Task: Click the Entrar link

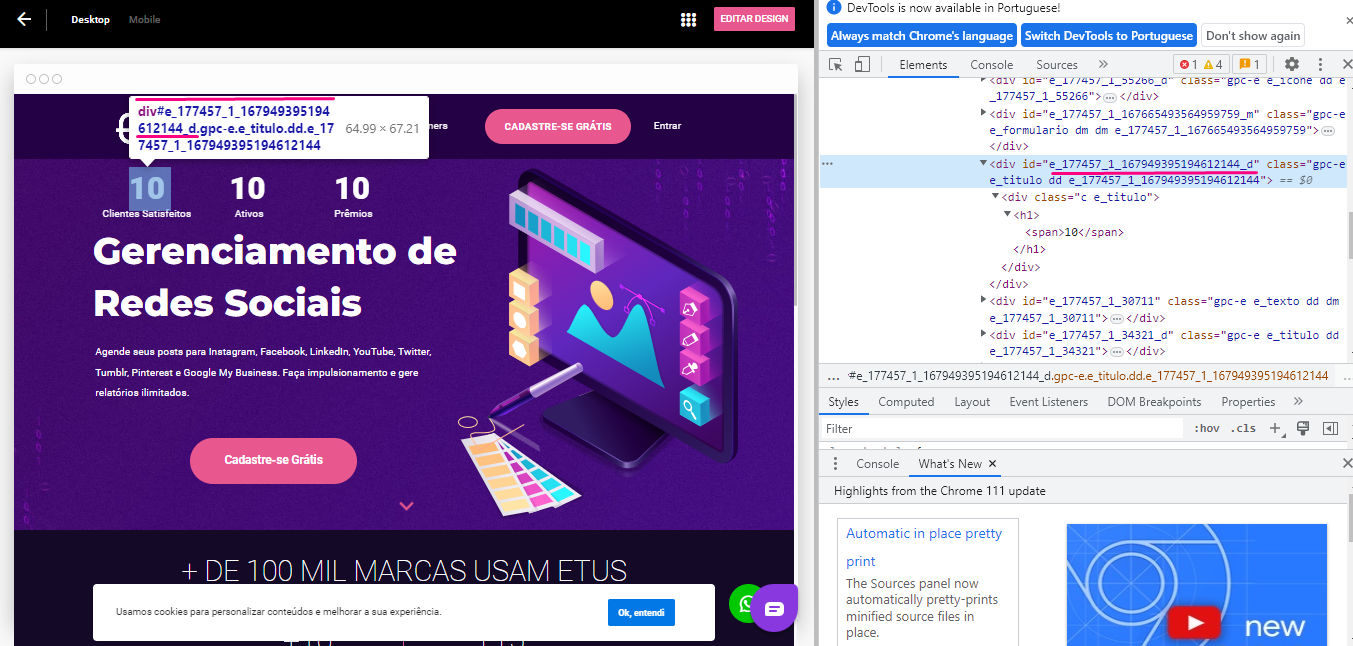Action: (667, 126)
